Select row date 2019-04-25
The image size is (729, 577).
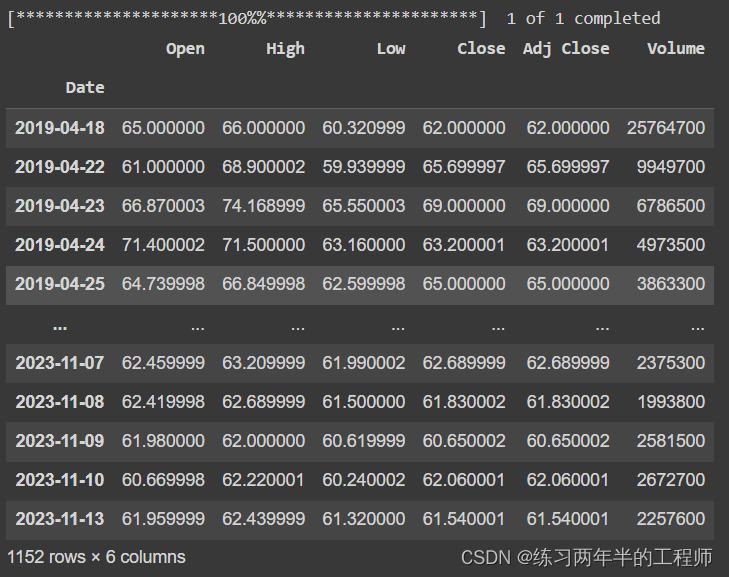click(x=60, y=284)
